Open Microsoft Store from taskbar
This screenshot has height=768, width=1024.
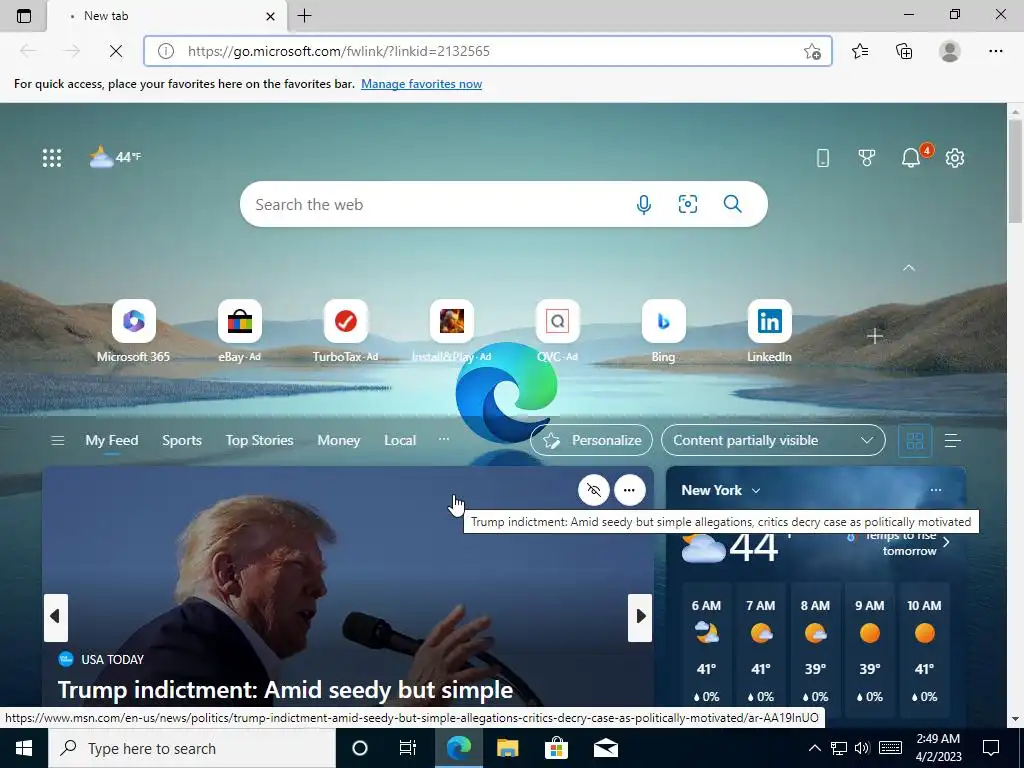556,748
